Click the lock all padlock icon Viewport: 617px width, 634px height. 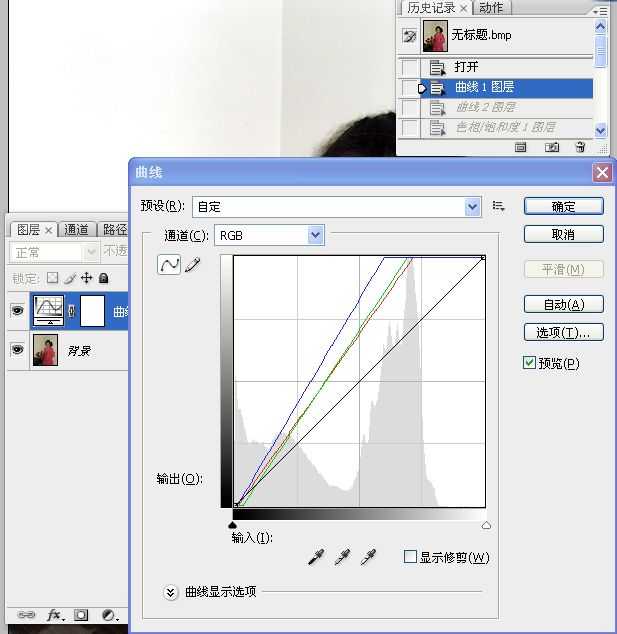(x=104, y=278)
